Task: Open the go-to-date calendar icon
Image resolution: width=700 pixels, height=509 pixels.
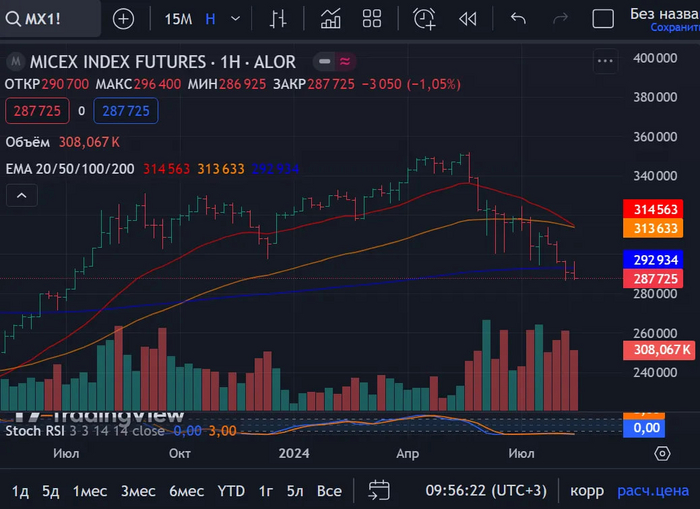Action: [x=379, y=490]
